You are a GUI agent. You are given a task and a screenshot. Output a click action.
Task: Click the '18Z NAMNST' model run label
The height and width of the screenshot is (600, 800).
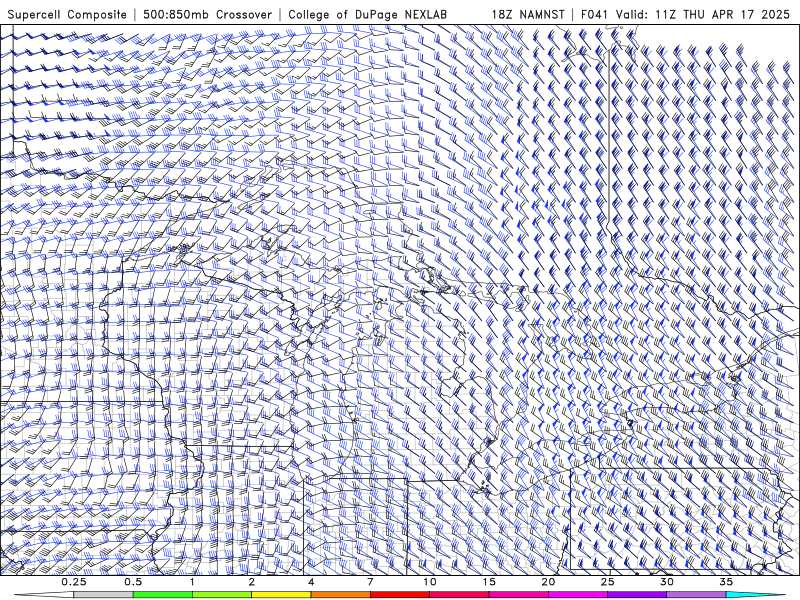click(528, 14)
